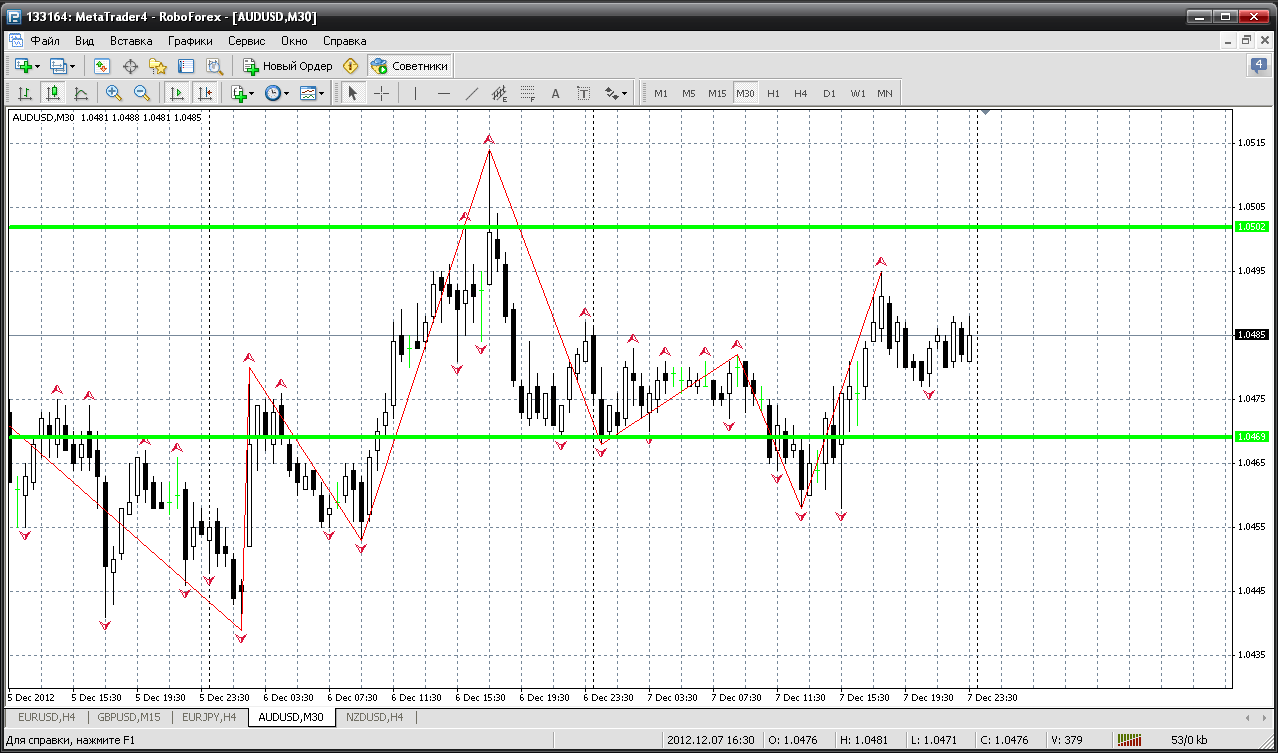
Task: Select the Text Label tool
Action: (x=584, y=93)
